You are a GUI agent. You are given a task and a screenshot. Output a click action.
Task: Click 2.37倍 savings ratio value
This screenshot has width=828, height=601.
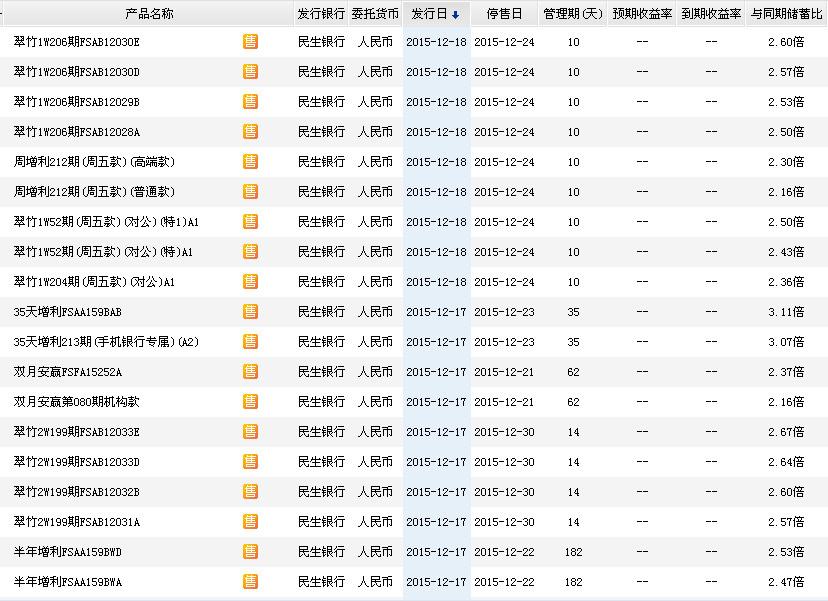(x=786, y=372)
